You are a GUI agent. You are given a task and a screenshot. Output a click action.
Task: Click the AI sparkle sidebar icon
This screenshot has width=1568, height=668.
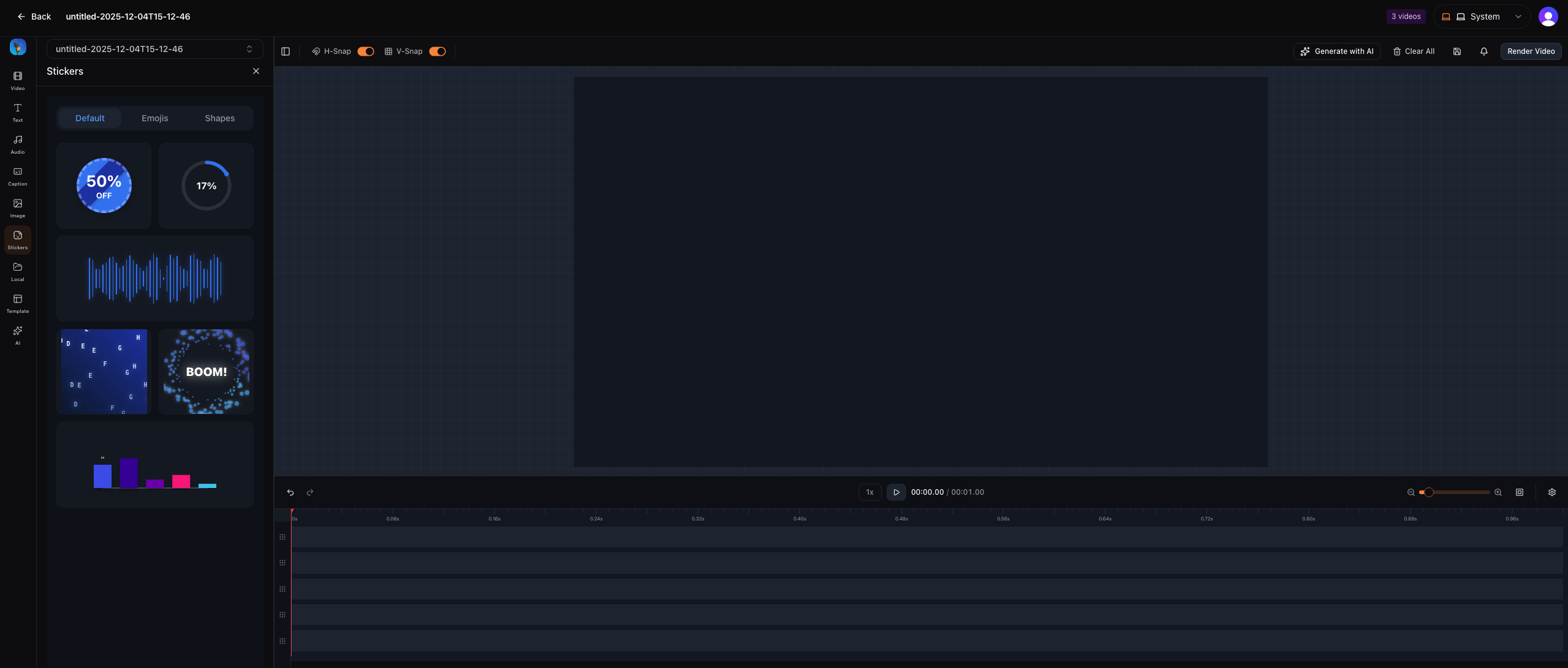pos(17,334)
